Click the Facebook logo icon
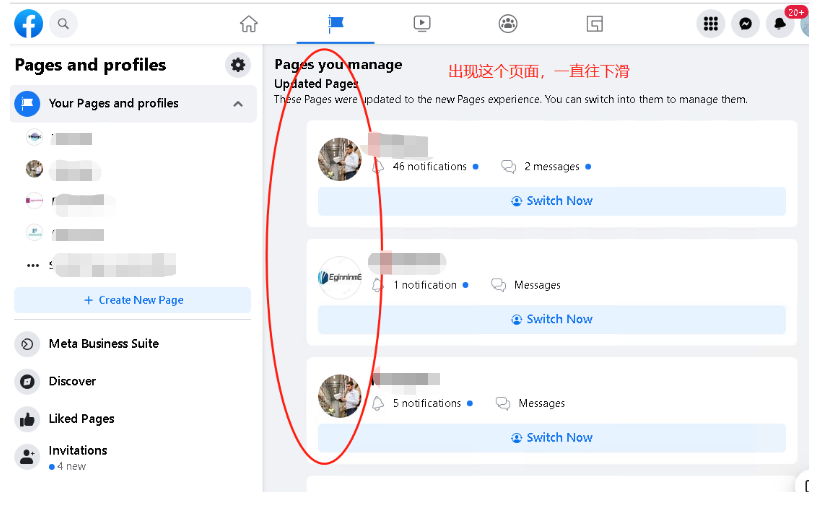 (x=28, y=24)
